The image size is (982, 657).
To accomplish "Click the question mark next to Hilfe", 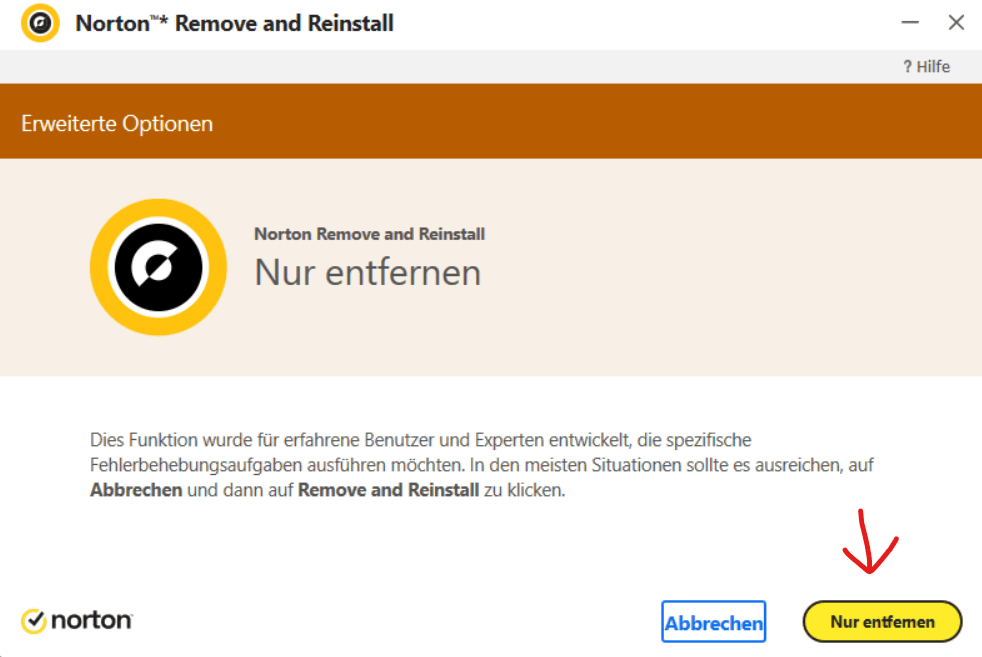I will point(907,66).
